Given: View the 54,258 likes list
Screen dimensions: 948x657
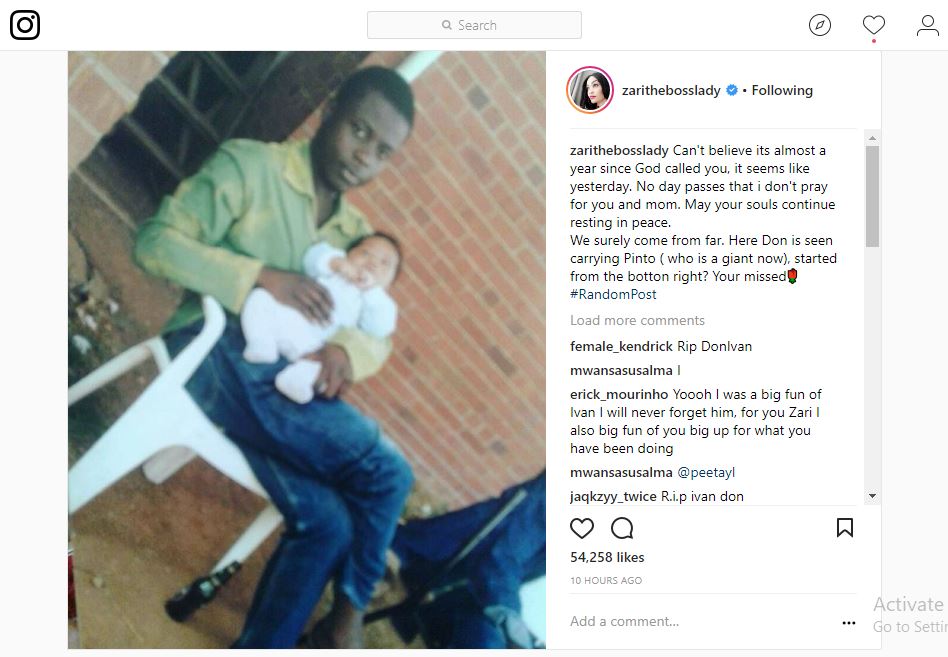Looking at the screenshot, I should point(607,557).
